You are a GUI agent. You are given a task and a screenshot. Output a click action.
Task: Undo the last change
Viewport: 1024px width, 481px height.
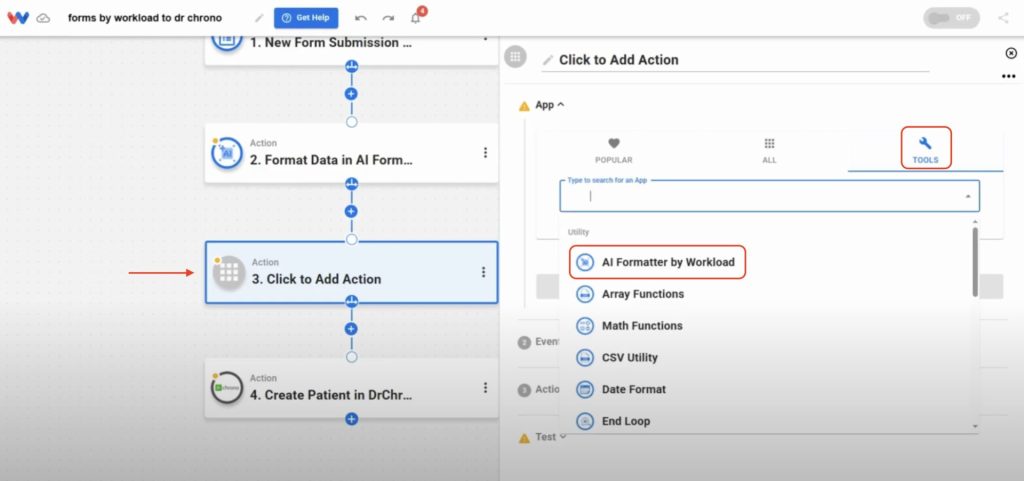point(360,18)
